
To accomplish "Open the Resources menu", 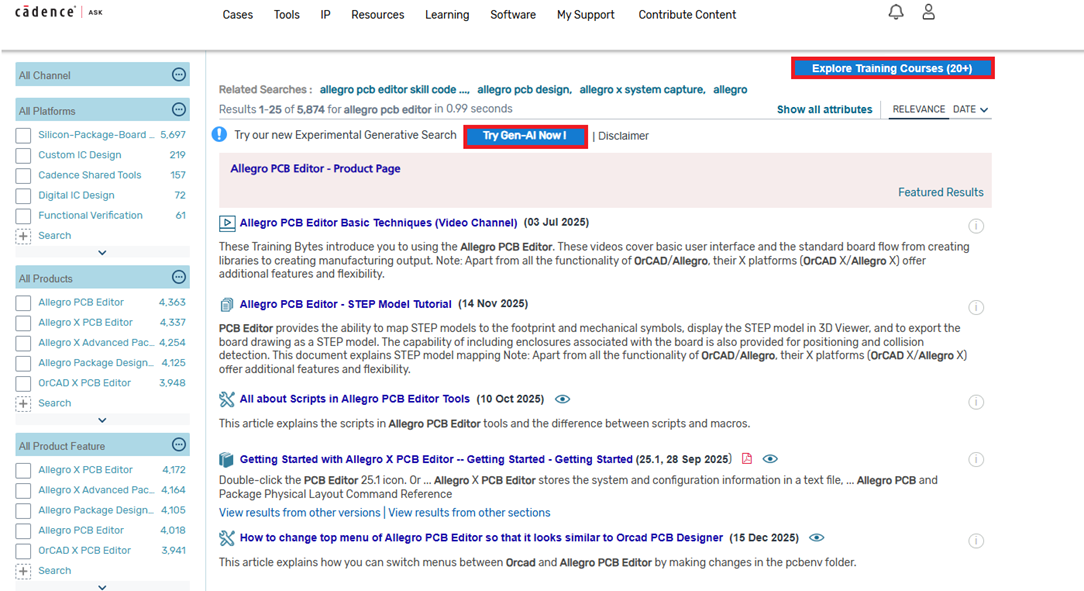I will (377, 15).
